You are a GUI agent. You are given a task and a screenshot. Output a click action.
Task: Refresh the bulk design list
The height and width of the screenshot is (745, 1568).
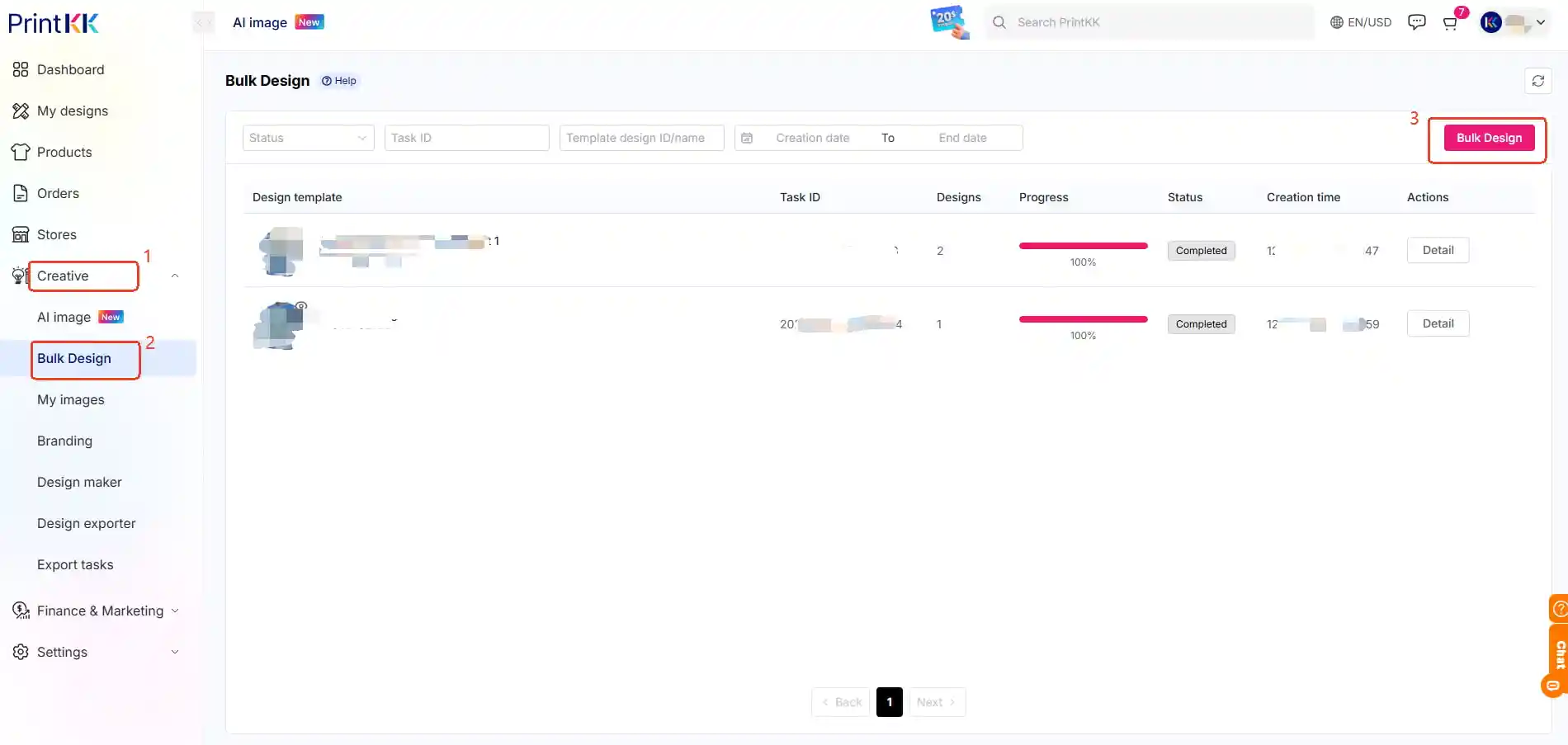pyautogui.click(x=1537, y=80)
